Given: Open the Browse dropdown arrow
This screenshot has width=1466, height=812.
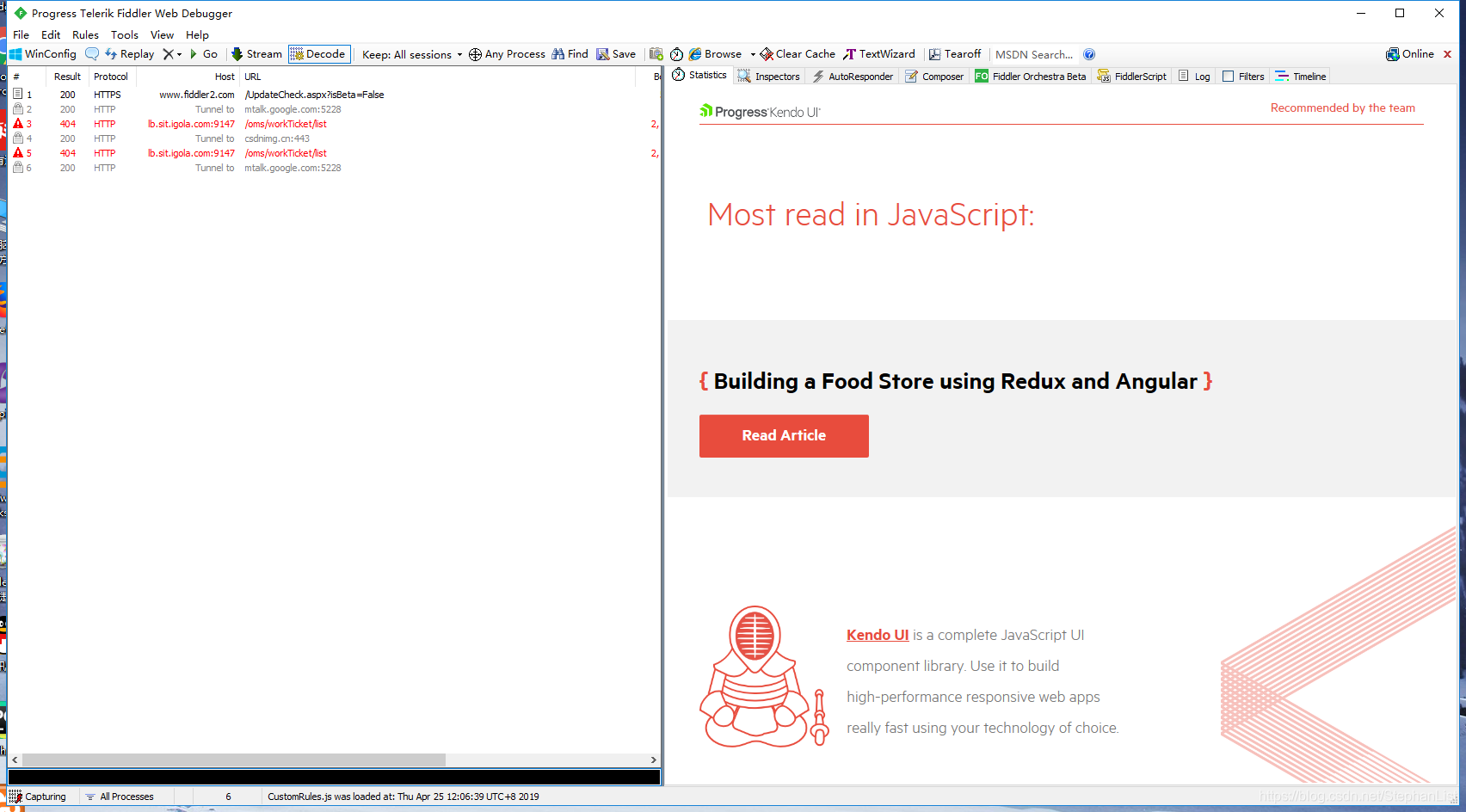Looking at the screenshot, I should [753, 54].
